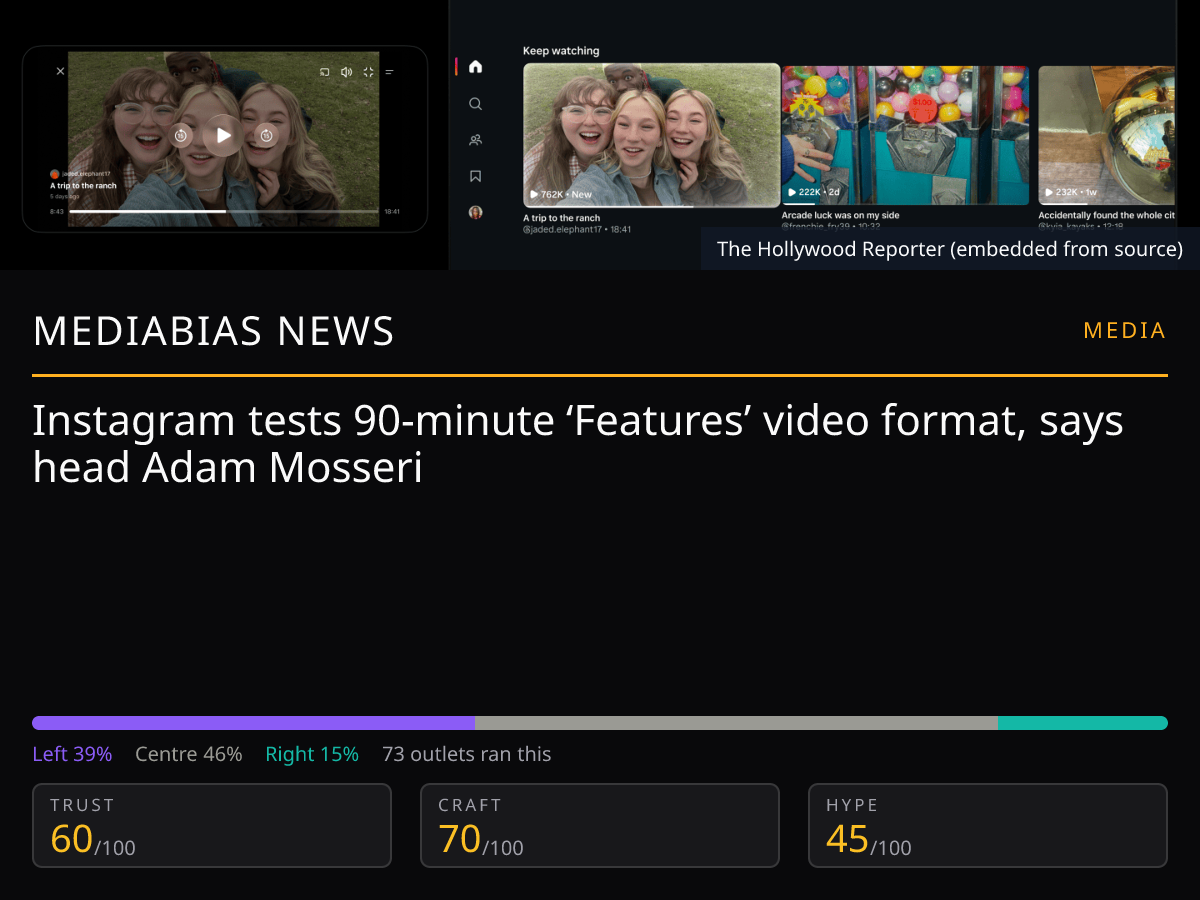Click the purple Left segment of the bias bar

click(x=254, y=723)
